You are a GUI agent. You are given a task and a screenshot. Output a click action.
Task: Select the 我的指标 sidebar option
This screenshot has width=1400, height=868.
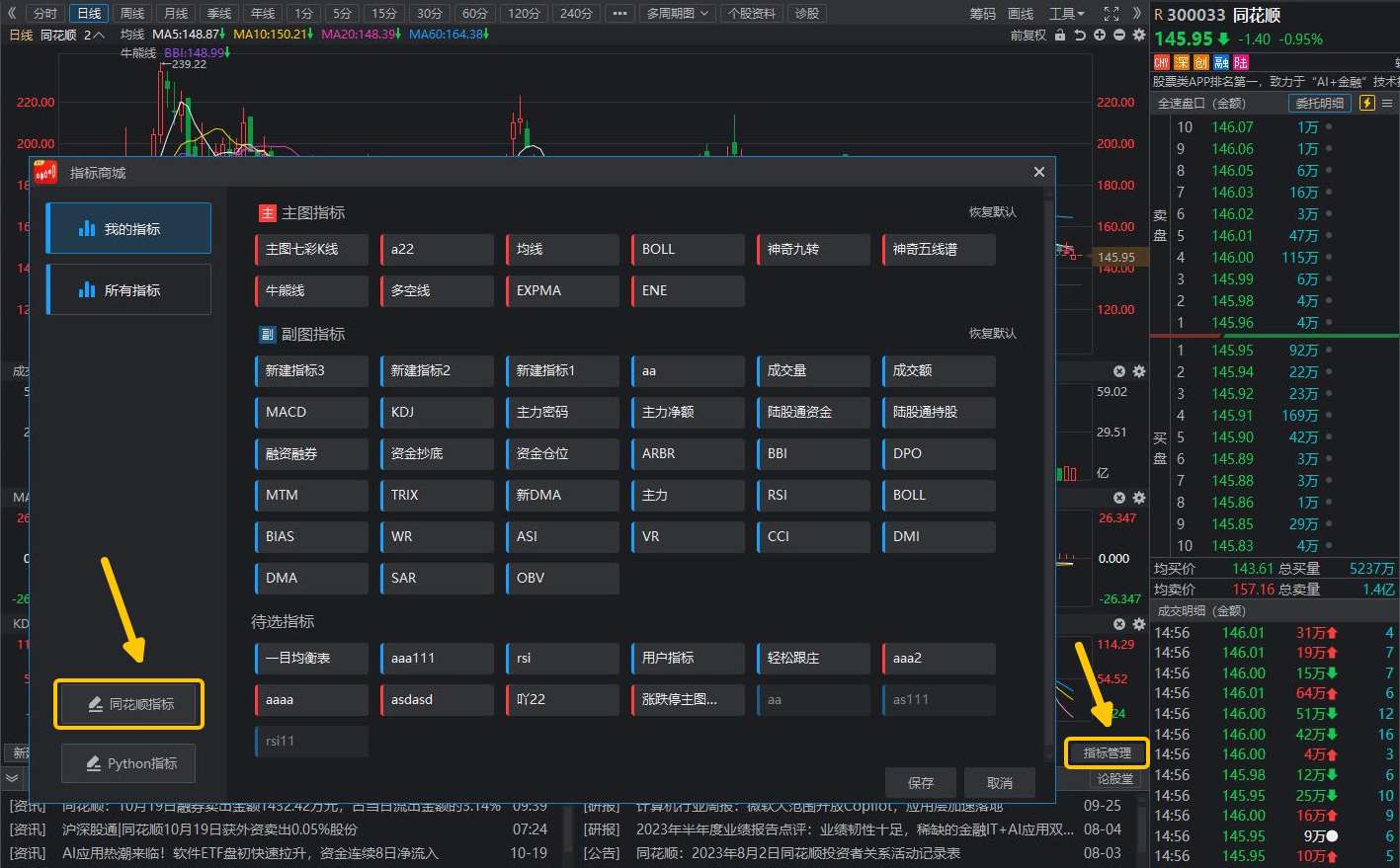[x=129, y=229]
